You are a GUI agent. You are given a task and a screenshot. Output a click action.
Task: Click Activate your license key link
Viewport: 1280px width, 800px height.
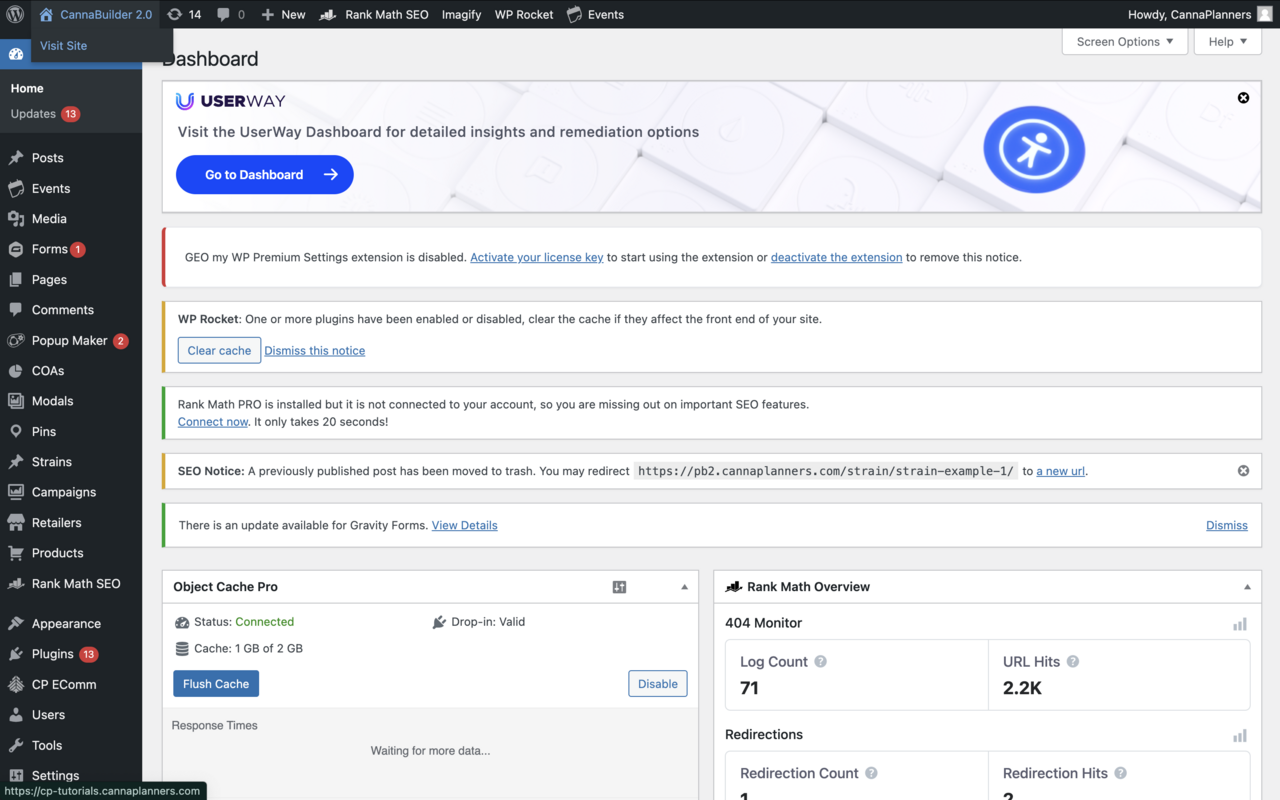(537, 257)
